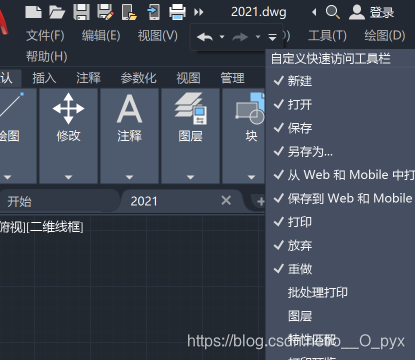This screenshot has height=360, width=415.
Task: Click the Save disk icon
Action: click(81, 12)
